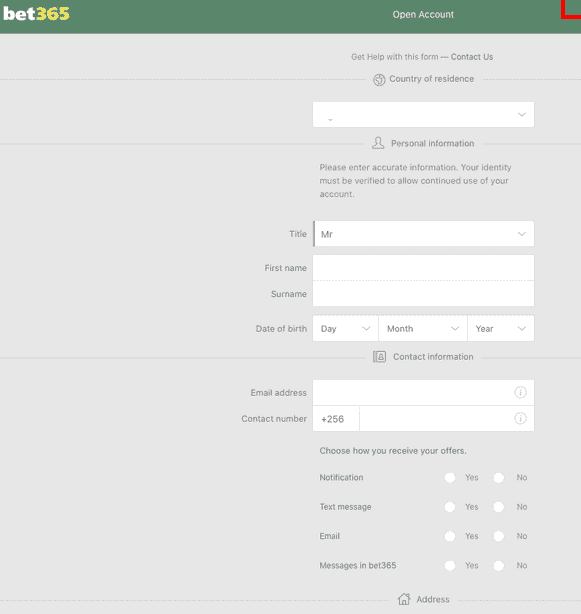This screenshot has width=581, height=614.
Task: Show info for Contact number field
Action: point(520,418)
